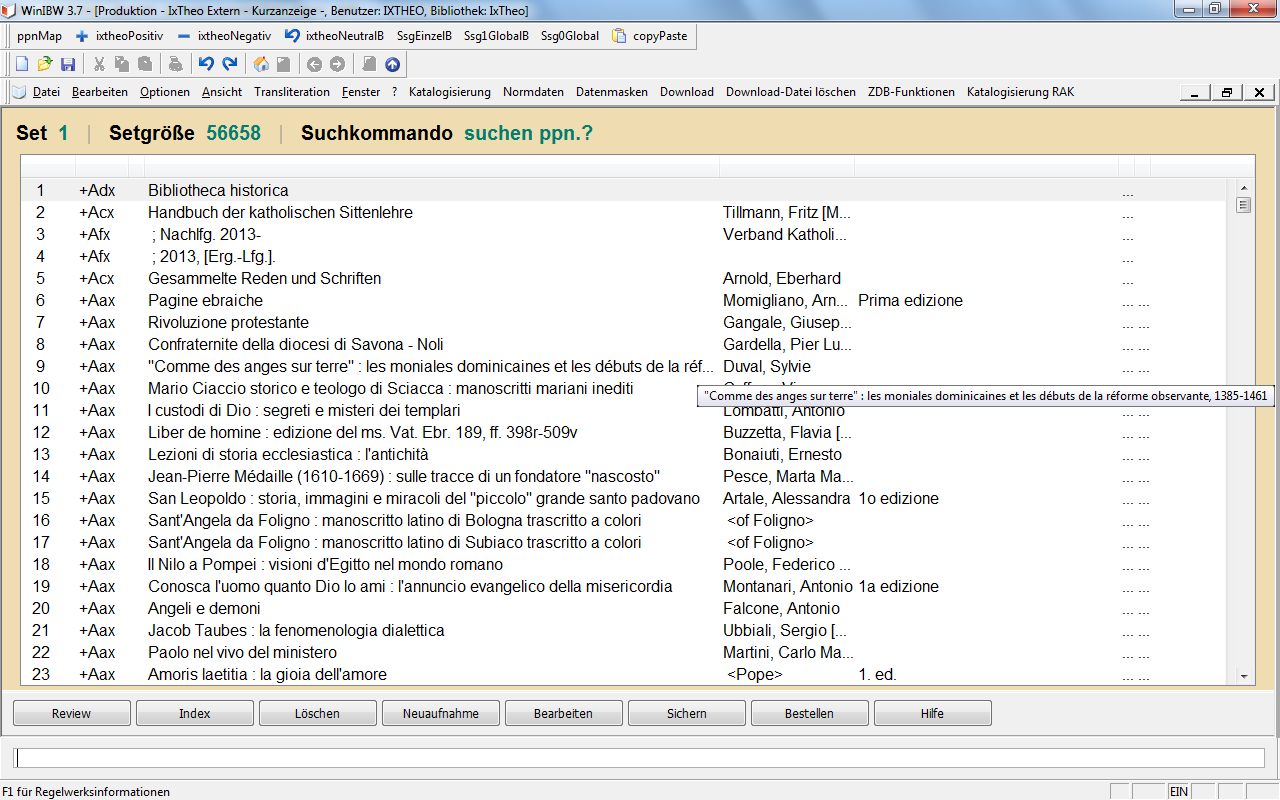1280x800 pixels.
Task: Click the Neuaufnahme button
Action: point(441,714)
